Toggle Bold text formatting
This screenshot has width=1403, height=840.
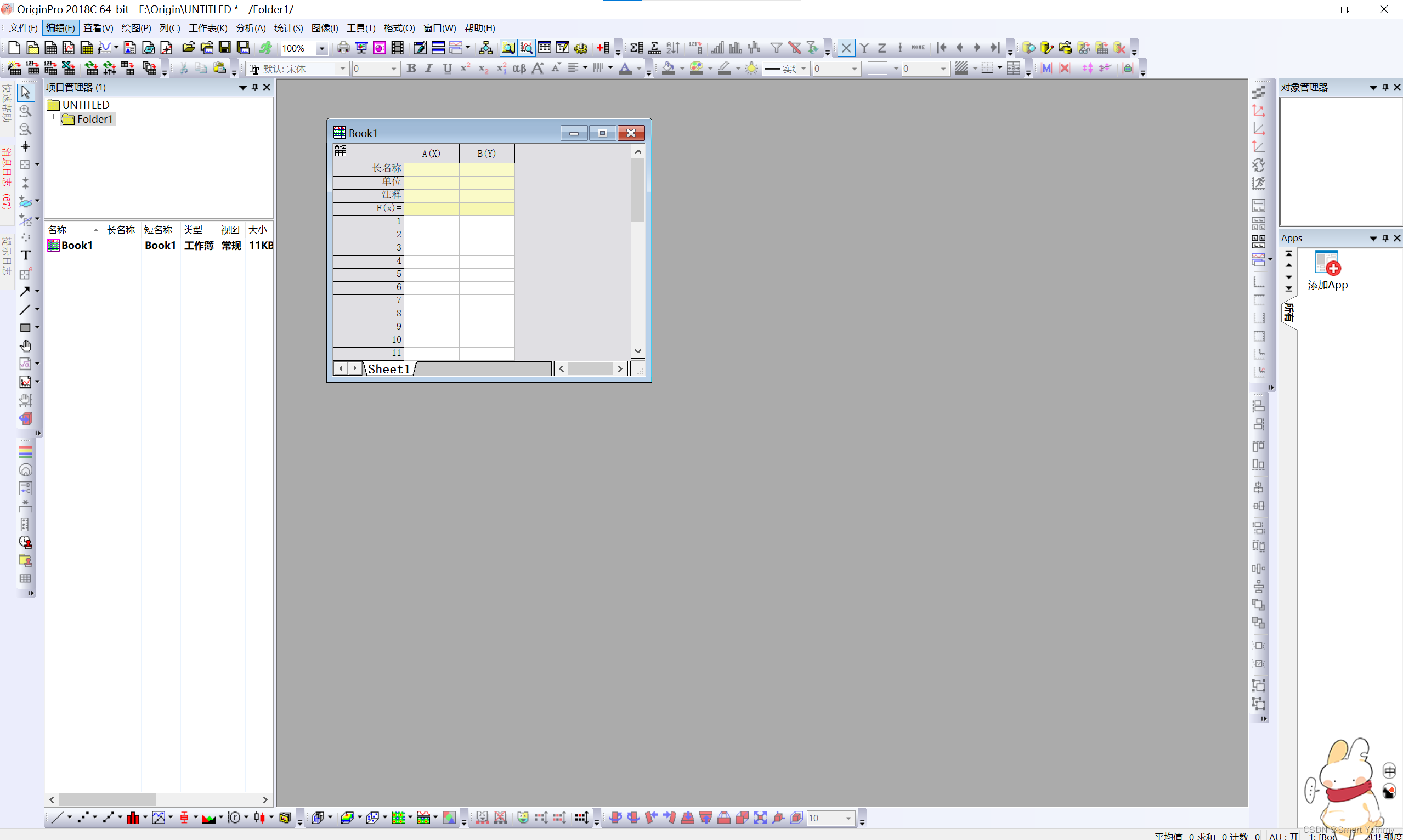point(411,69)
